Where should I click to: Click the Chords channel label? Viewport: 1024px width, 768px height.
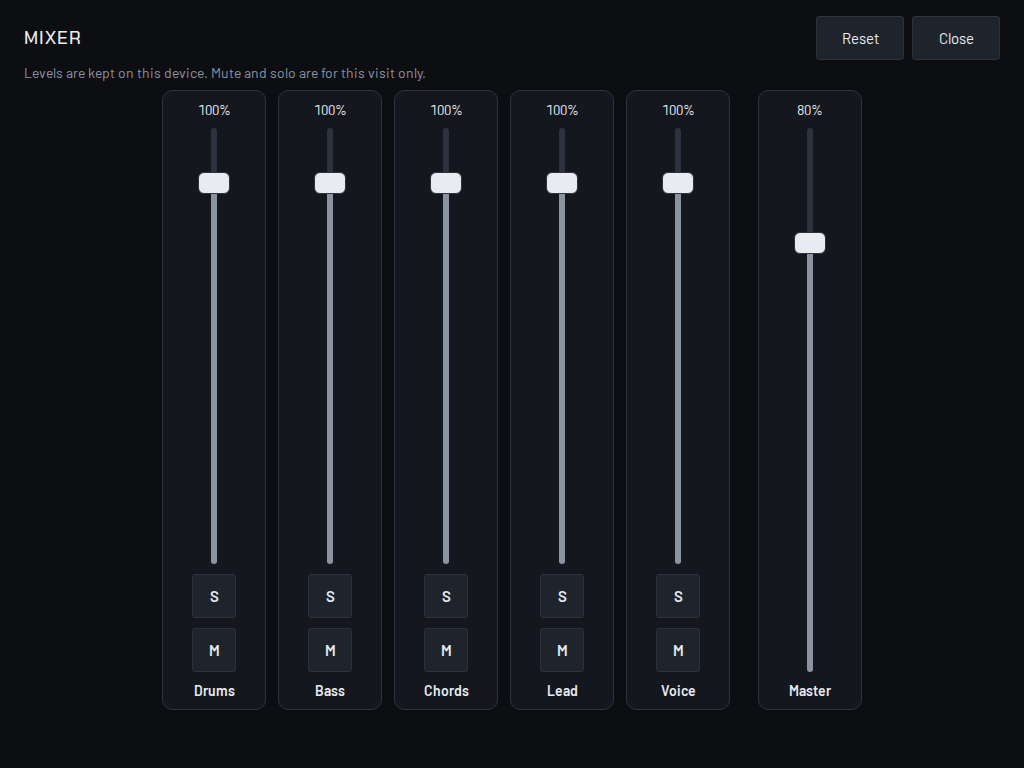click(x=446, y=691)
